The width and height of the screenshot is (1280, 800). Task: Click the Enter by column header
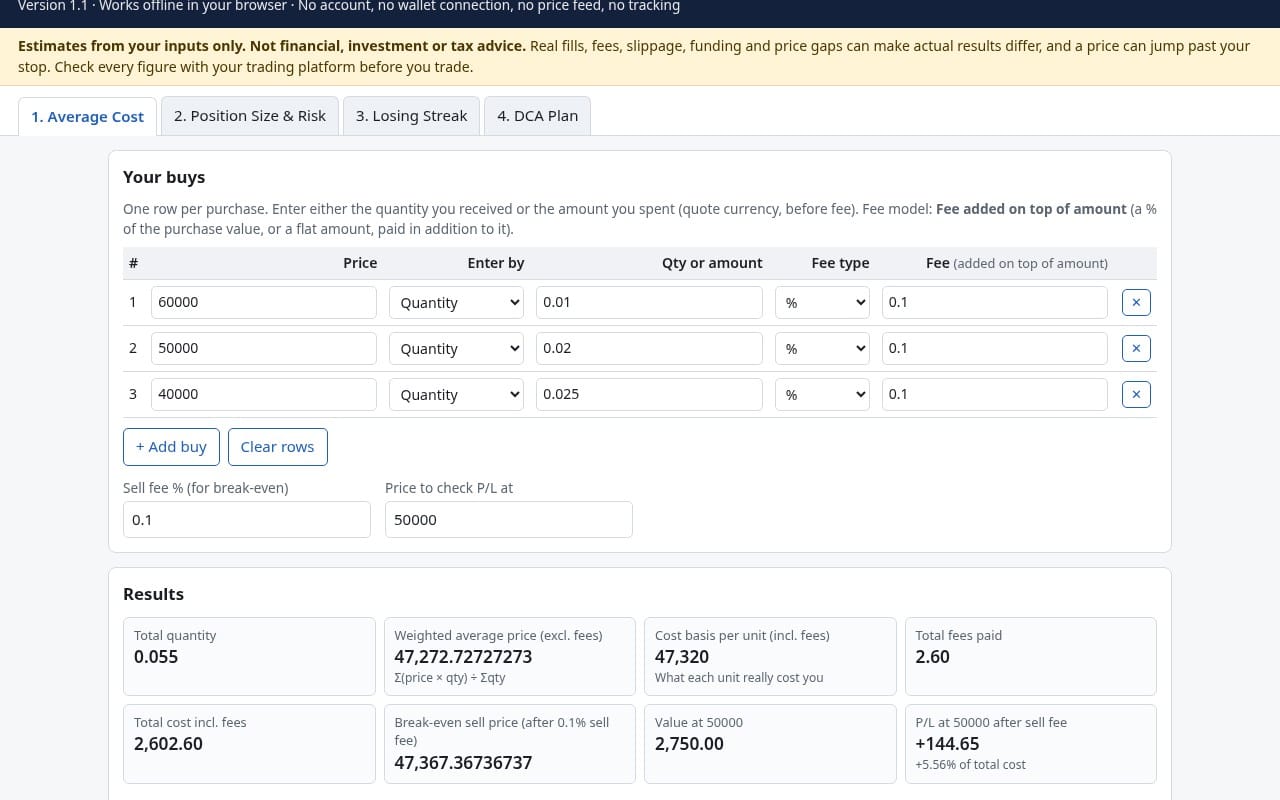coord(496,263)
